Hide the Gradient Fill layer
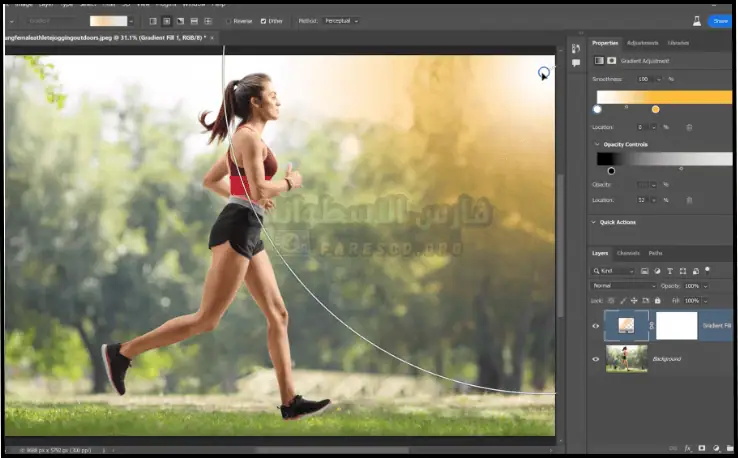Screen dimensions: 738x458 tap(596, 326)
